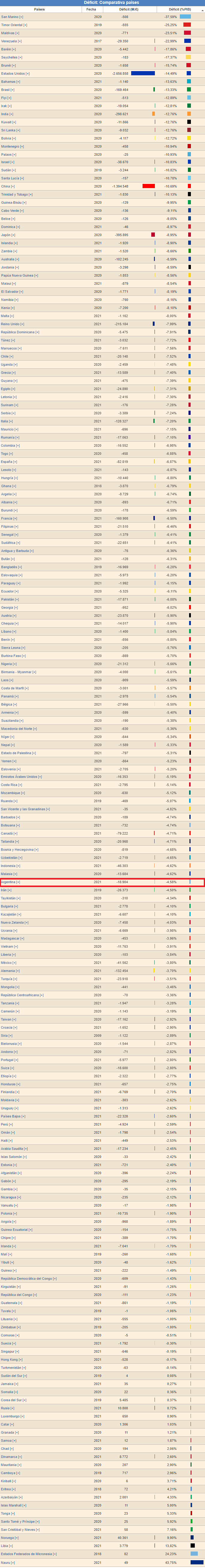Expand [+] next to México

14,962
